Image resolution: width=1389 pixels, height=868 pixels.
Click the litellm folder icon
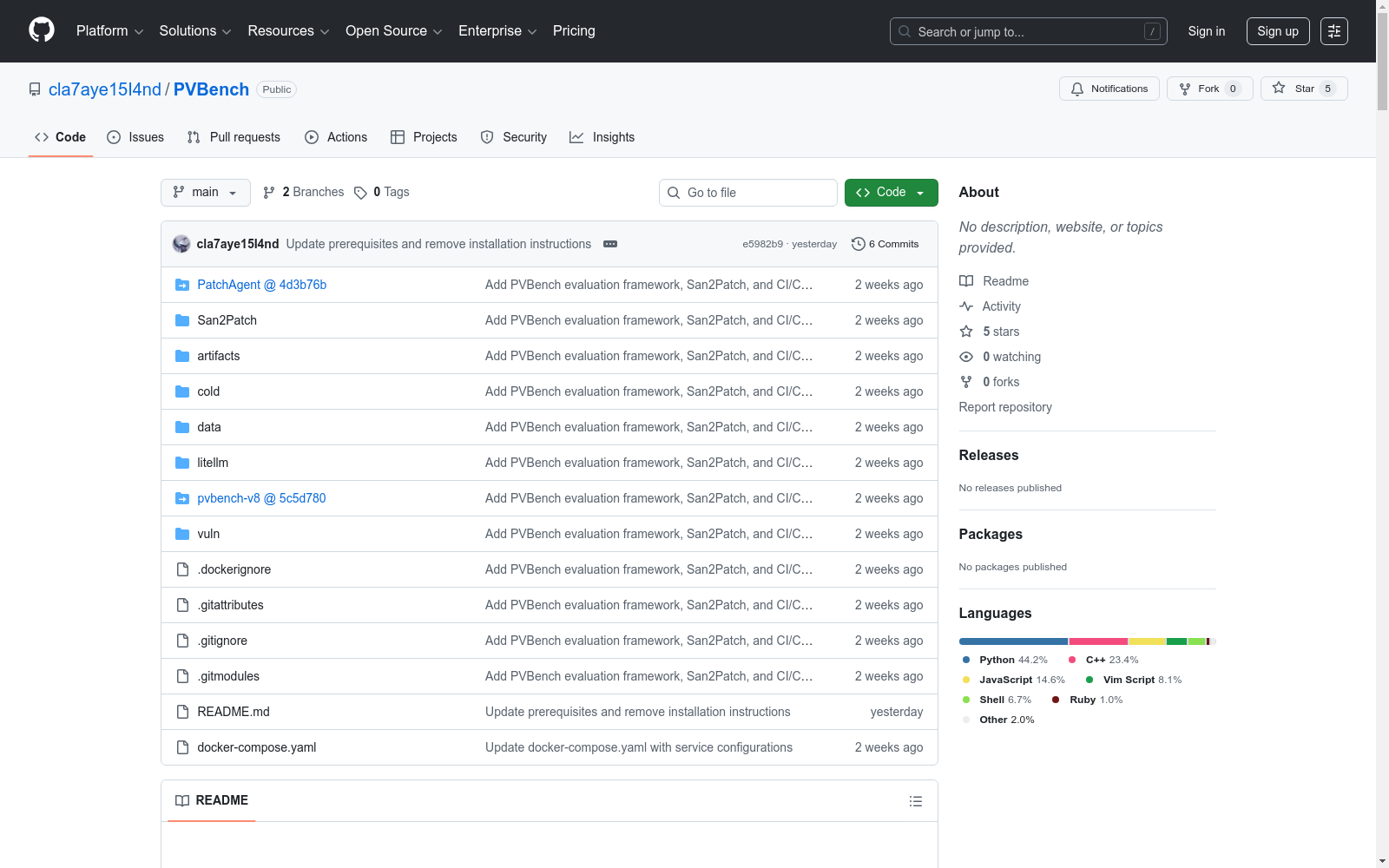pyautogui.click(x=182, y=463)
